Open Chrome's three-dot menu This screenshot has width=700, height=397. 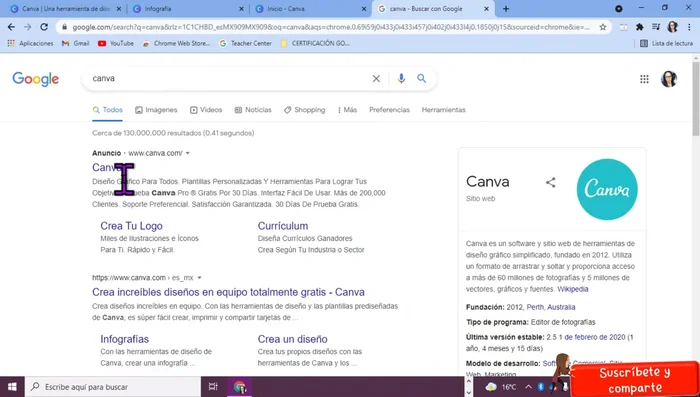(x=689, y=27)
